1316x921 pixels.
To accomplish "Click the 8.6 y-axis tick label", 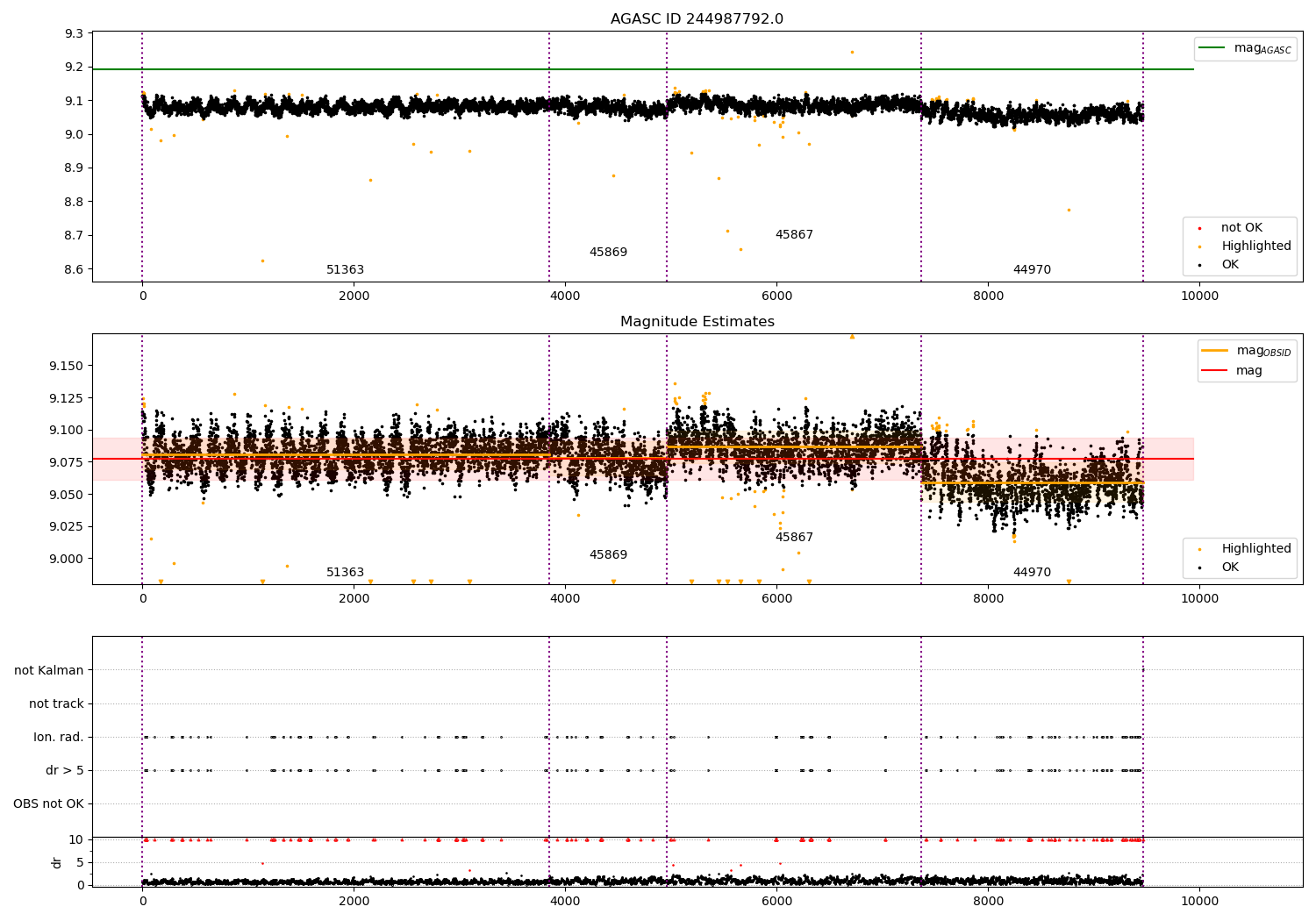I will pyautogui.click(x=75, y=269).
